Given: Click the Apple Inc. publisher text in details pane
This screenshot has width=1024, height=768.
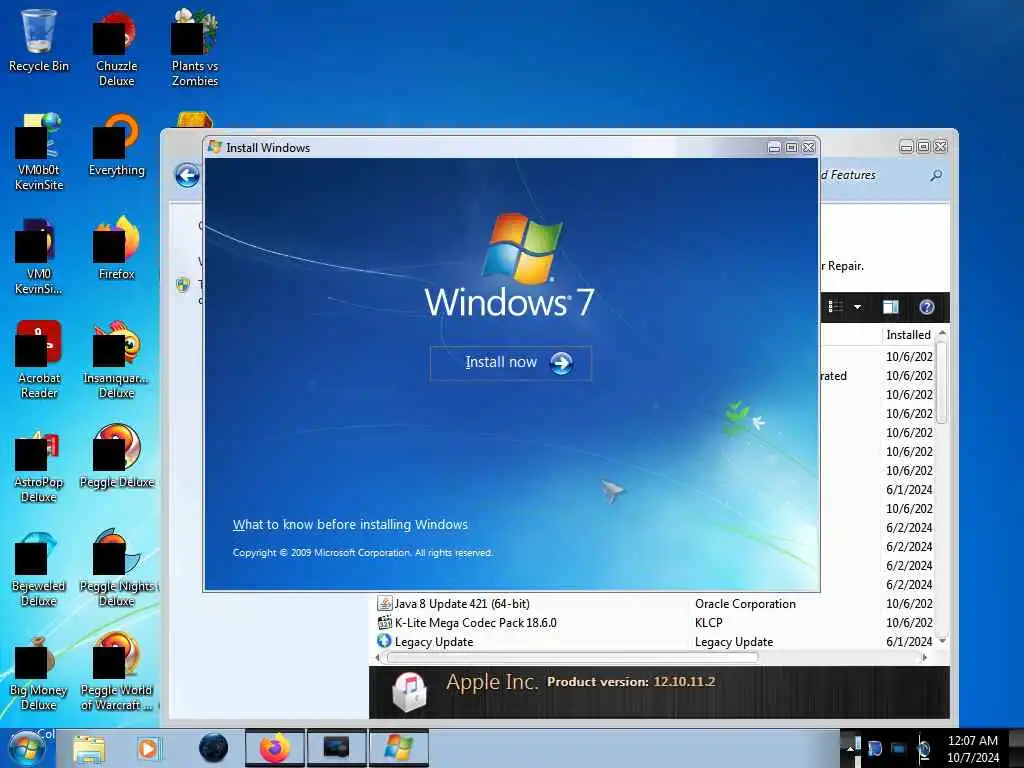Looking at the screenshot, I should (492, 682).
